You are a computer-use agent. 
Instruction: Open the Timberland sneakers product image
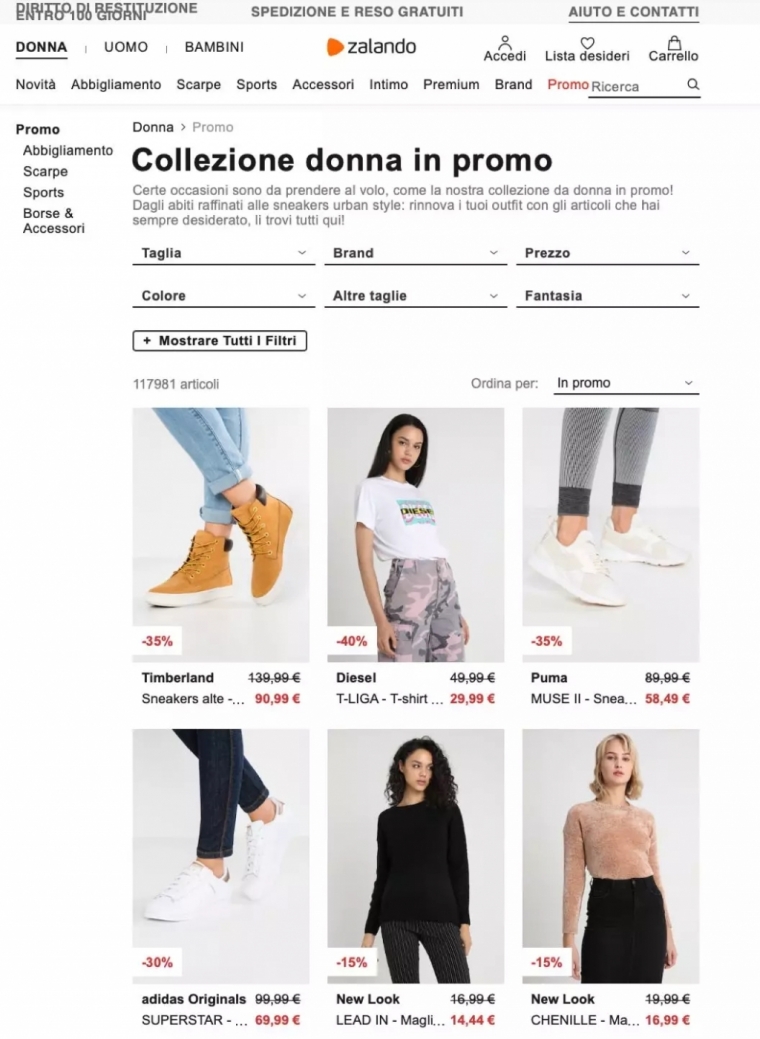coord(221,535)
